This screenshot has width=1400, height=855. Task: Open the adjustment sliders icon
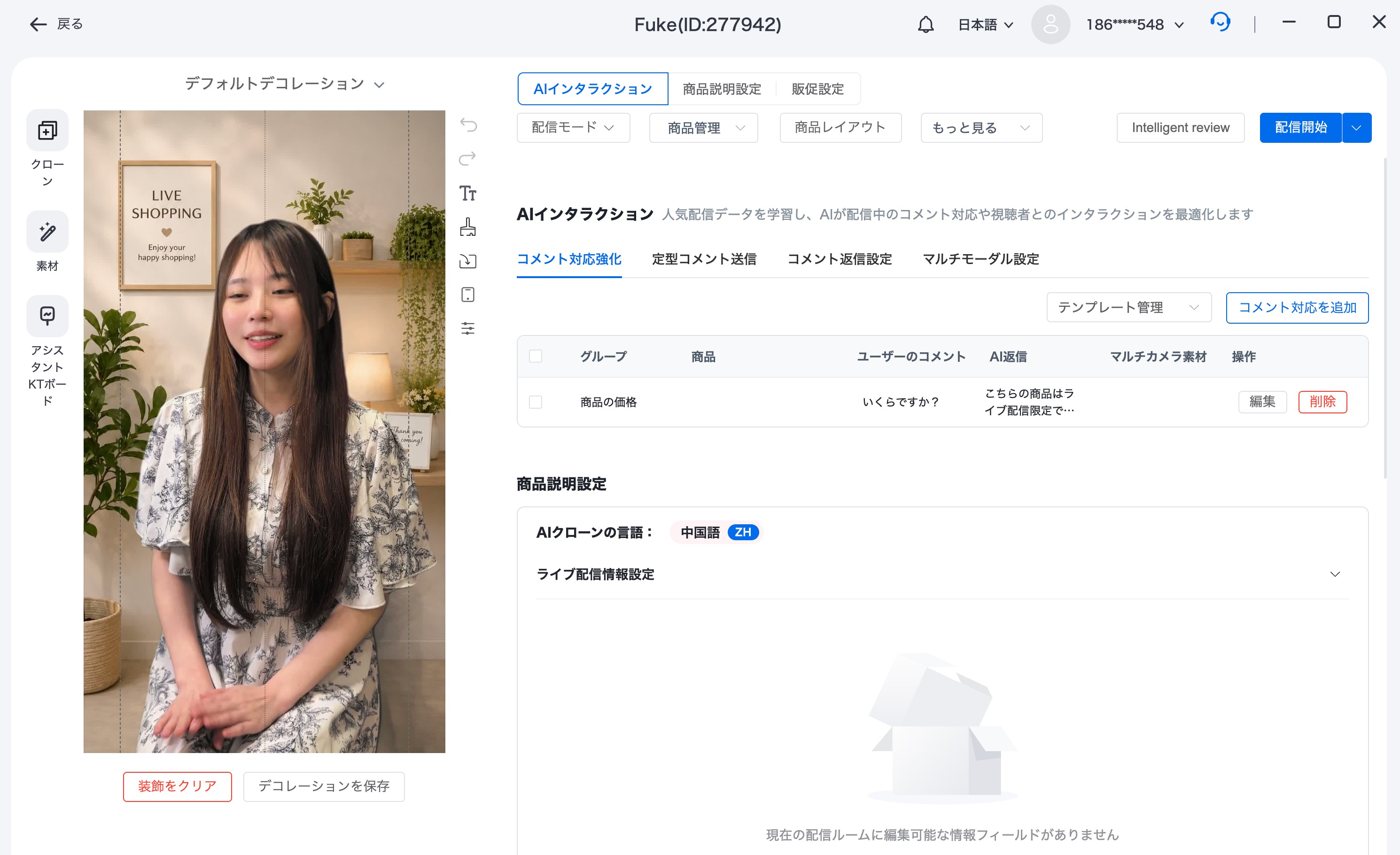(467, 328)
